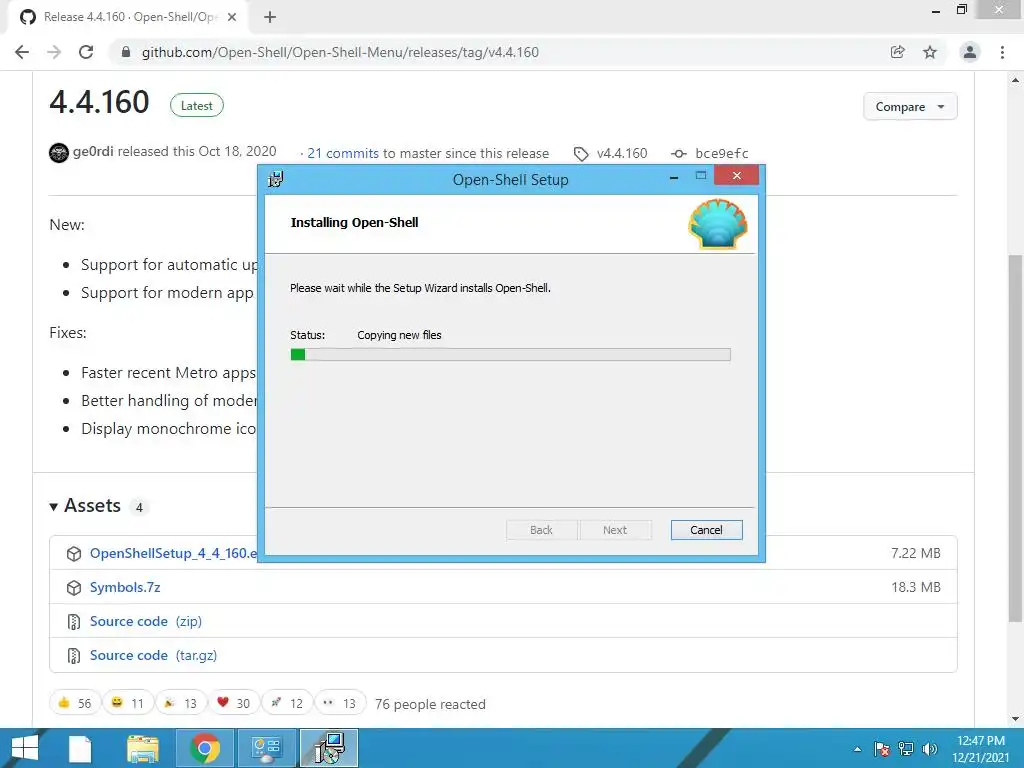
Task: Open the Chrome profile menu
Action: pyautogui.click(x=970, y=52)
